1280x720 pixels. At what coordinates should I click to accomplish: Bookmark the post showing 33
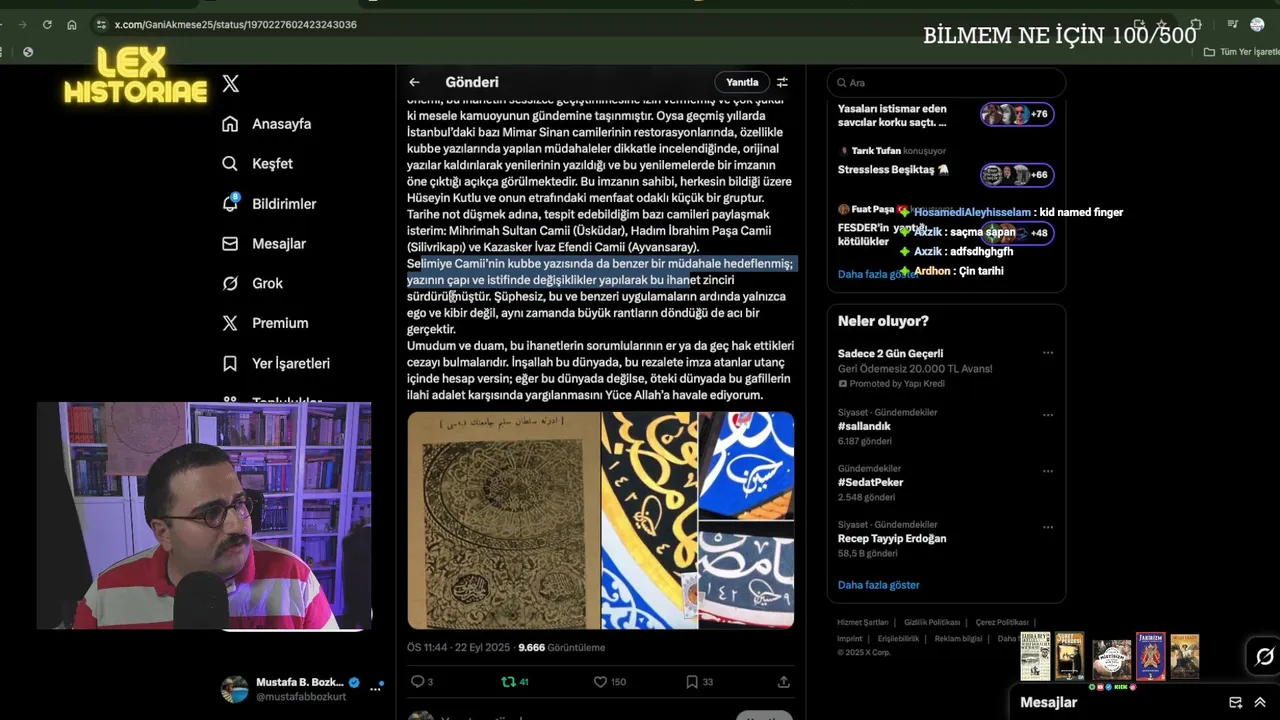click(x=699, y=682)
